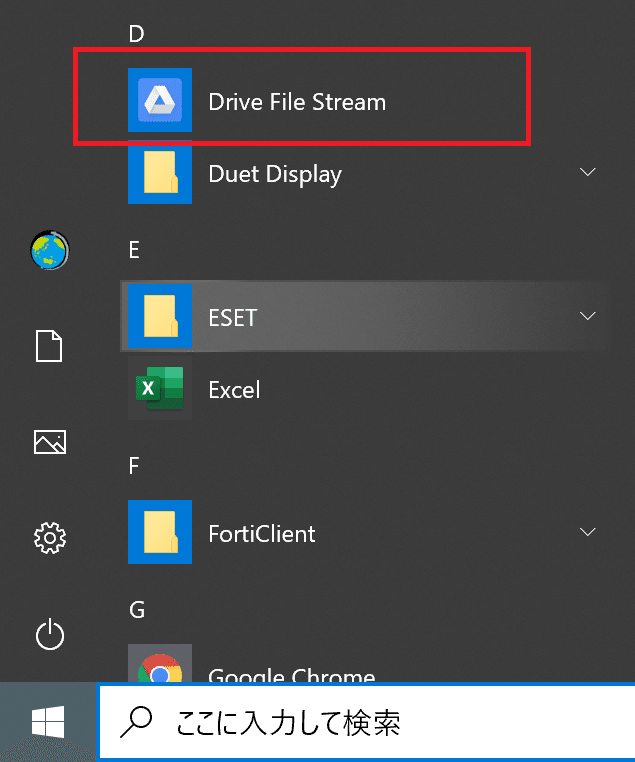This screenshot has width=635, height=762.
Task: Click the Duet Display folder icon
Action: click(x=160, y=172)
